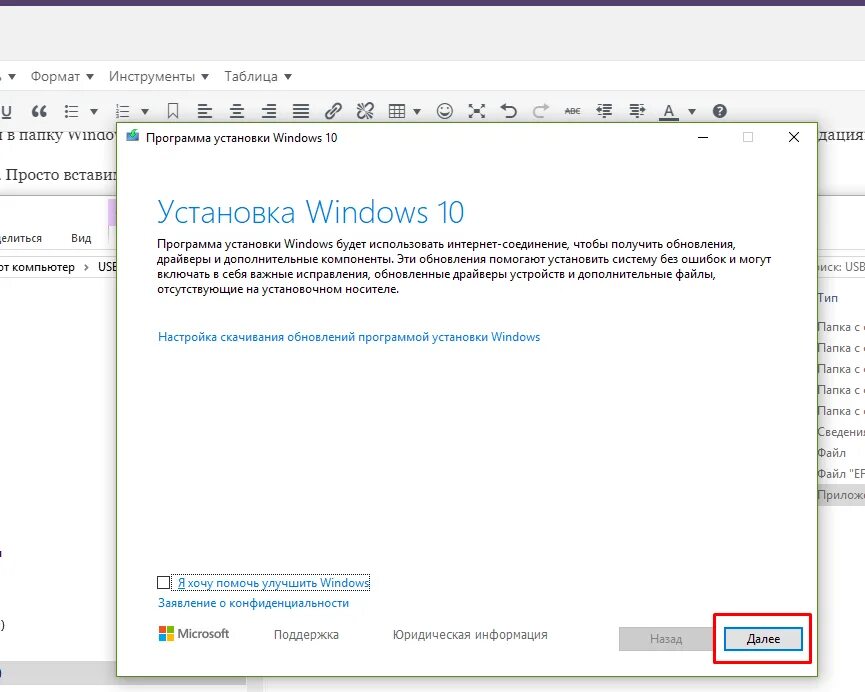The image size is (865, 692).
Task: Click the search field in Explorer window
Action: (841, 267)
